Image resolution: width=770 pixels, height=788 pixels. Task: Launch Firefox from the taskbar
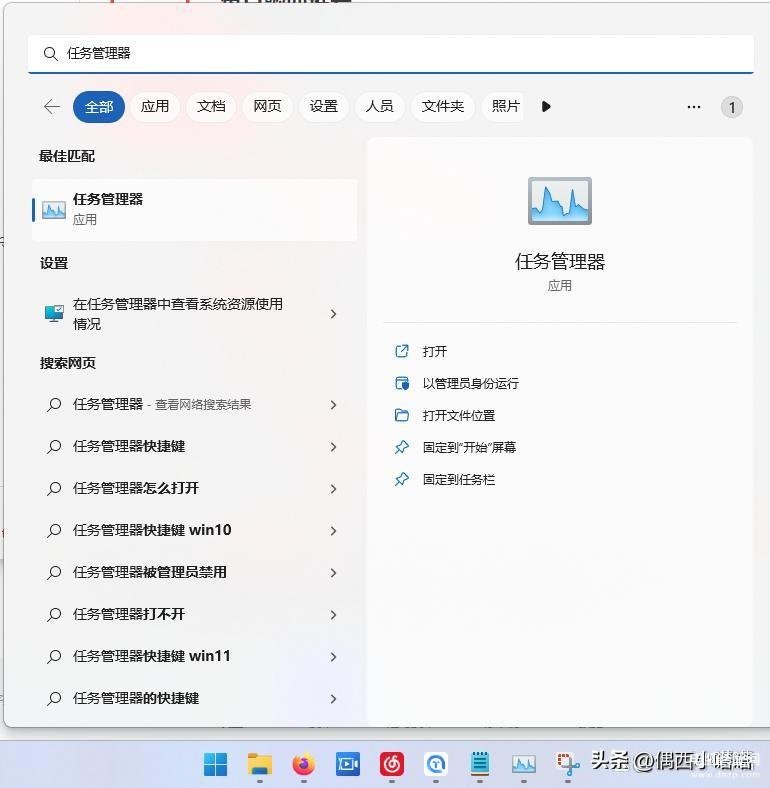point(303,765)
